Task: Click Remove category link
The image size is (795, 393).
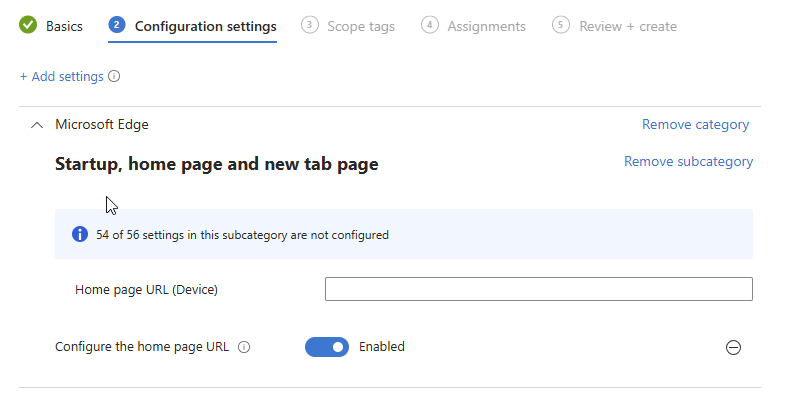Action: [695, 124]
